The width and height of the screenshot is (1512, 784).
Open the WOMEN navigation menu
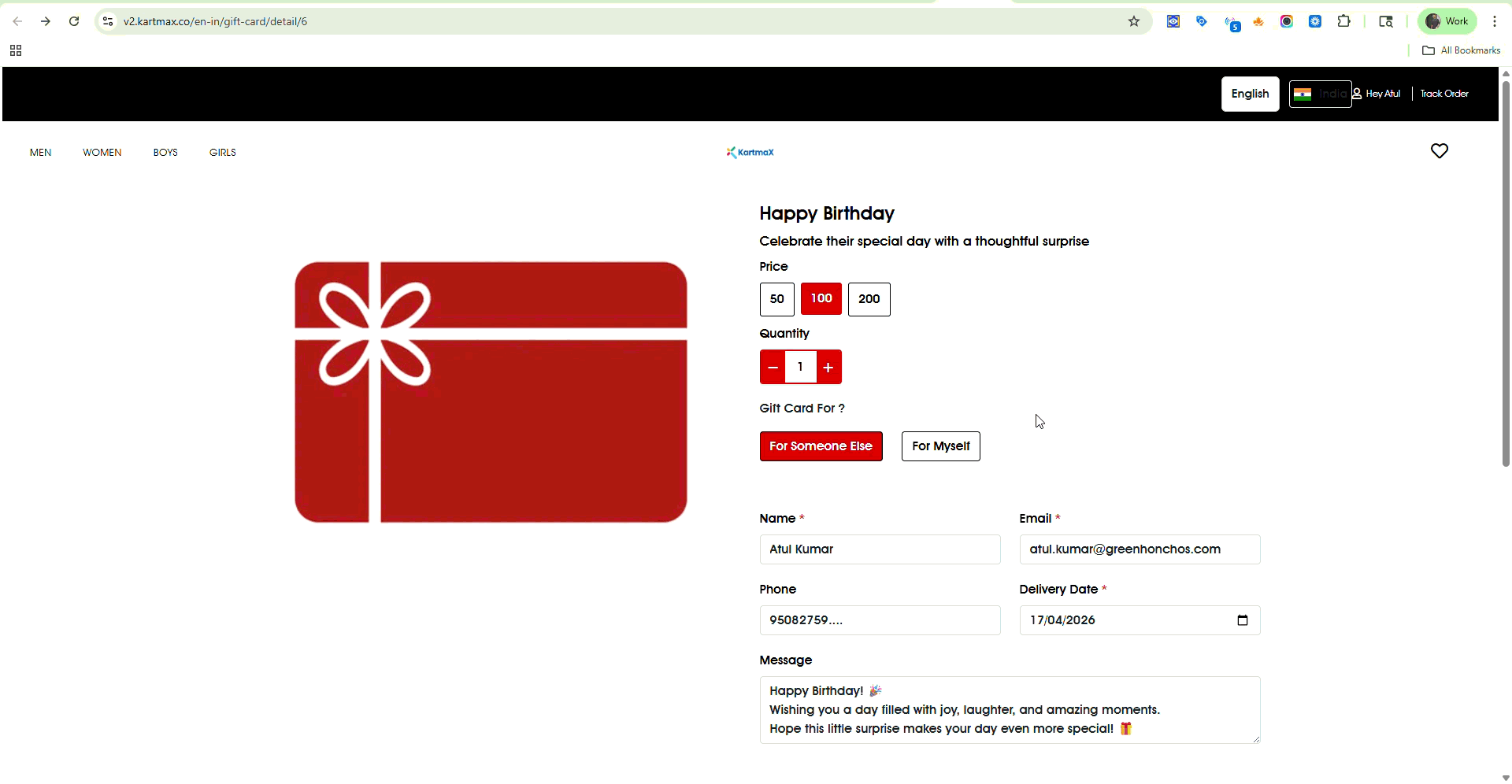[x=102, y=152]
